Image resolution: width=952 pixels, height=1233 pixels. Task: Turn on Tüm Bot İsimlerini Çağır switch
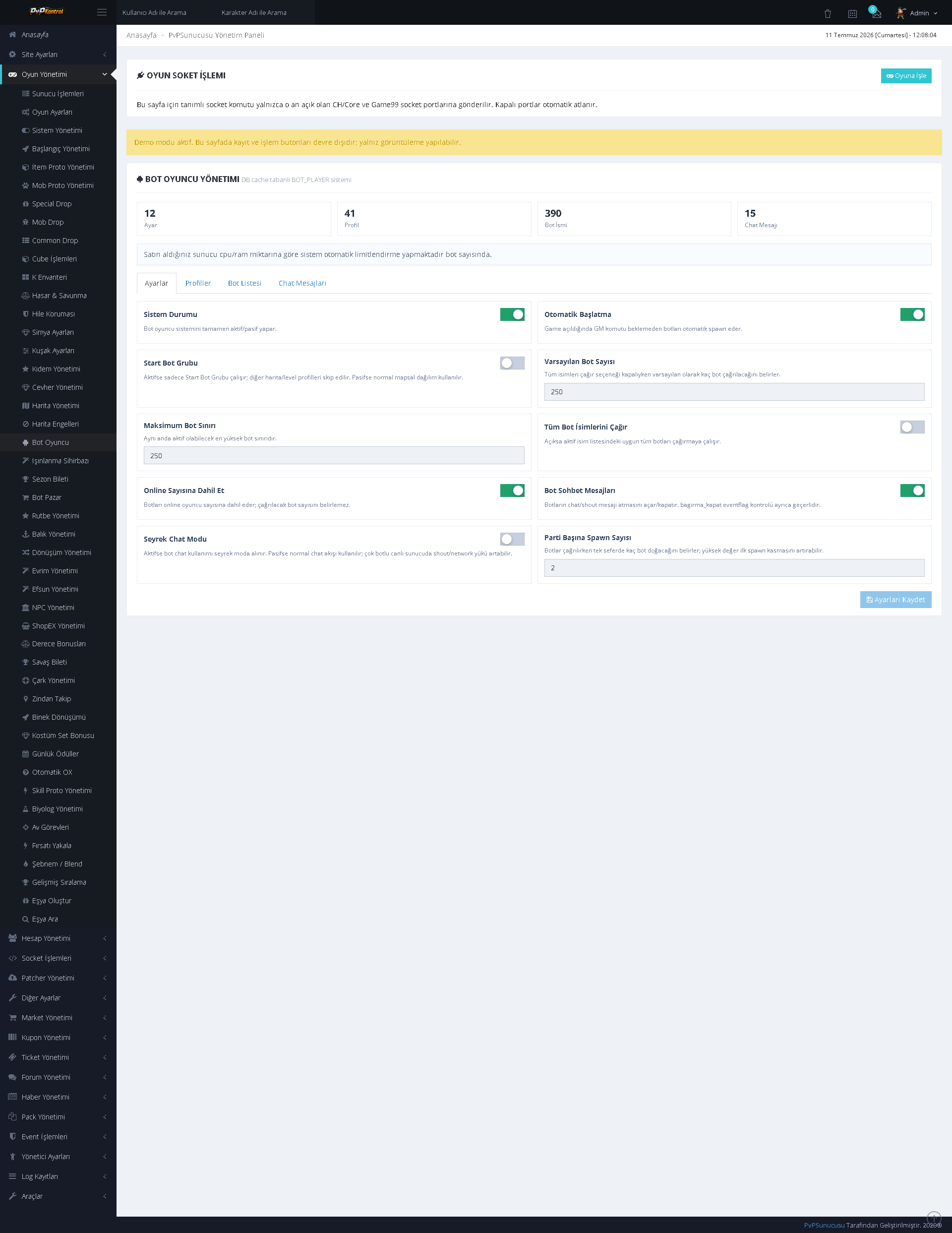click(x=912, y=427)
